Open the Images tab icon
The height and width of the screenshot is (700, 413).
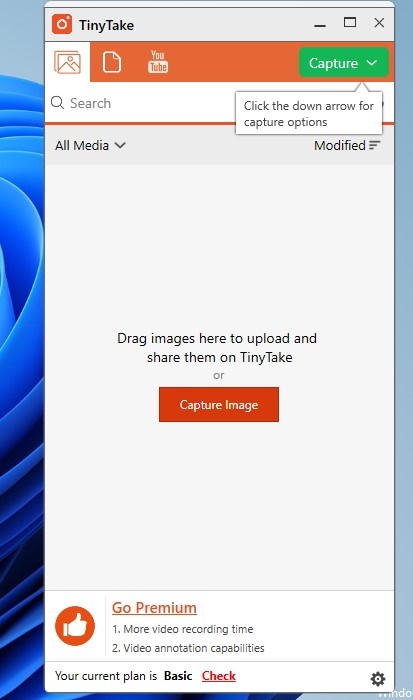pyautogui.click(x=67, y=62)
